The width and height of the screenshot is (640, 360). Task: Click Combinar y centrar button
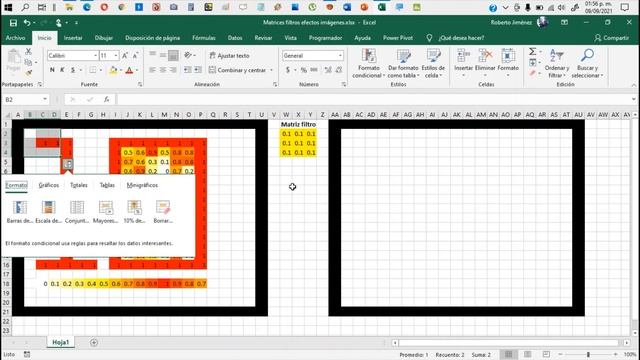pos(238,70)
